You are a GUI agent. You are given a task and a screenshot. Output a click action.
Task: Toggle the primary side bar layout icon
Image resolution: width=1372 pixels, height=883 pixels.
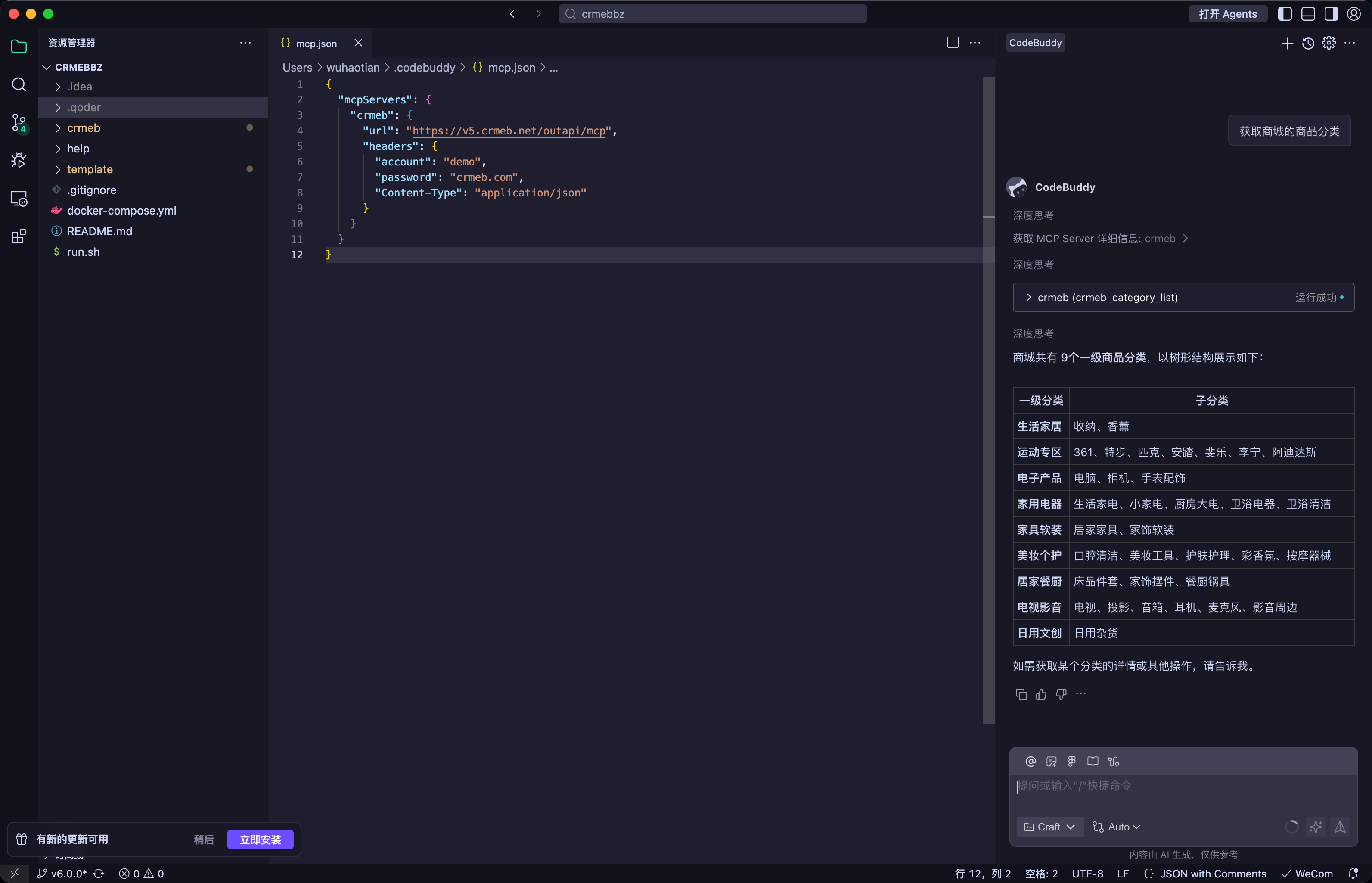1285,14
